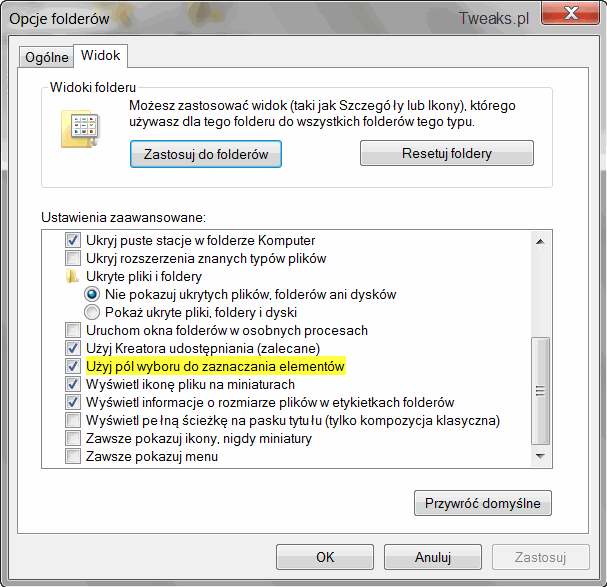Screen dimensions: 607x587
Task: Click the scroll up arrow in settings list
Action: click(x=540, y=242)
